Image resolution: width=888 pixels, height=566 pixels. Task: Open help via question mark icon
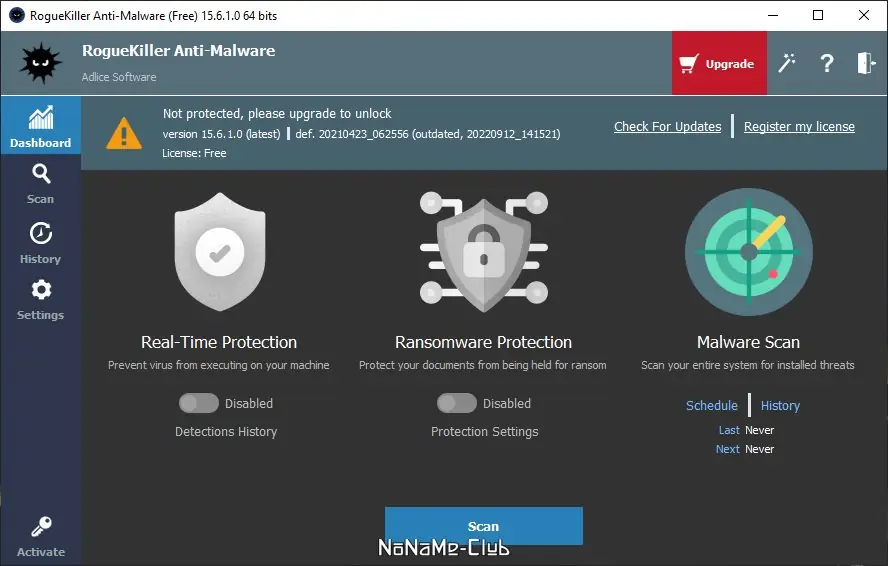tap(827, 63)
